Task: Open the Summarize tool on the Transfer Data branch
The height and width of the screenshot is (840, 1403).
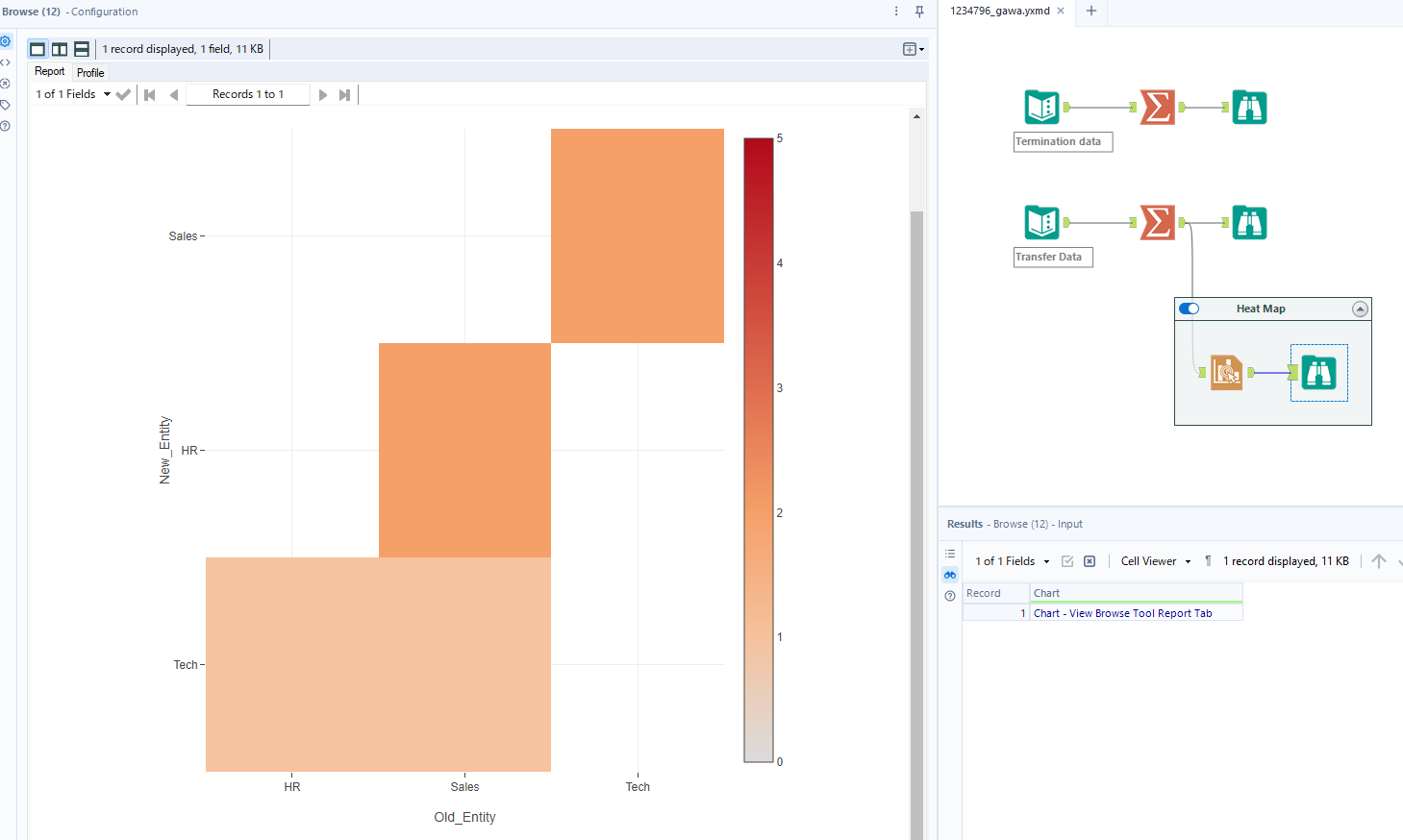Action: tap(1158, 222)
